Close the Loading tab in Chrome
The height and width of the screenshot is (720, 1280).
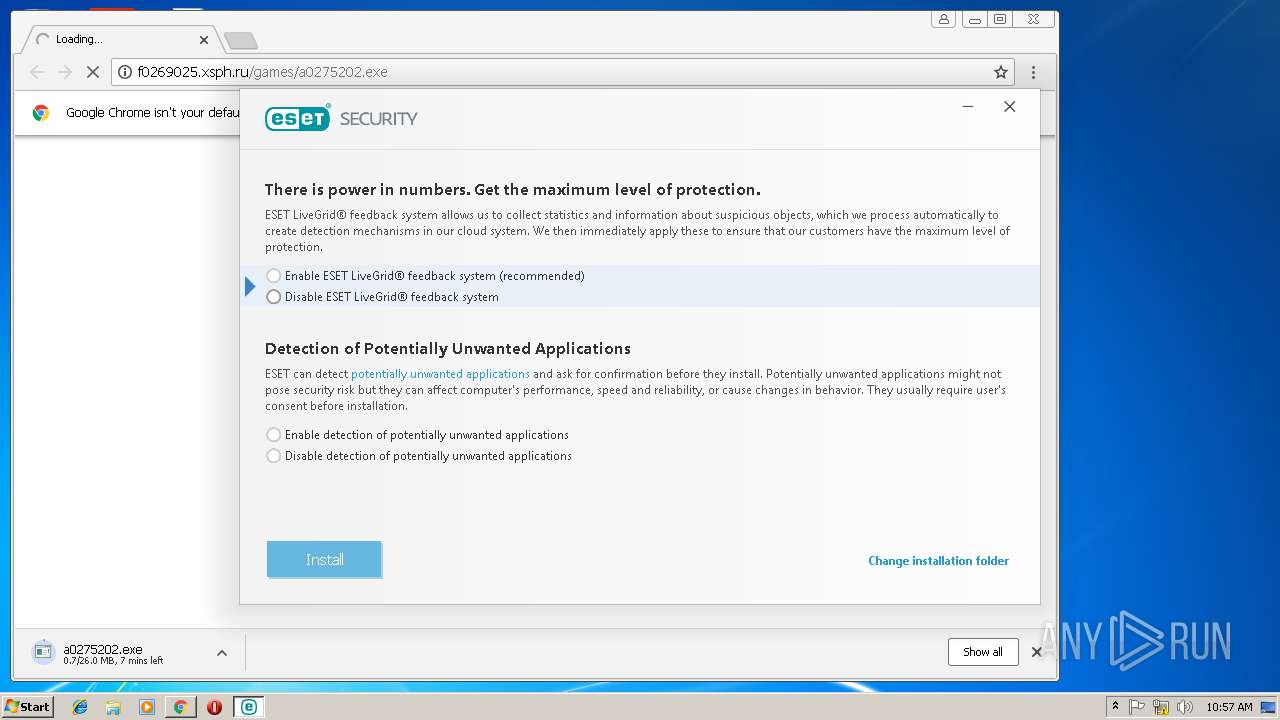click(x=204, y=40)
